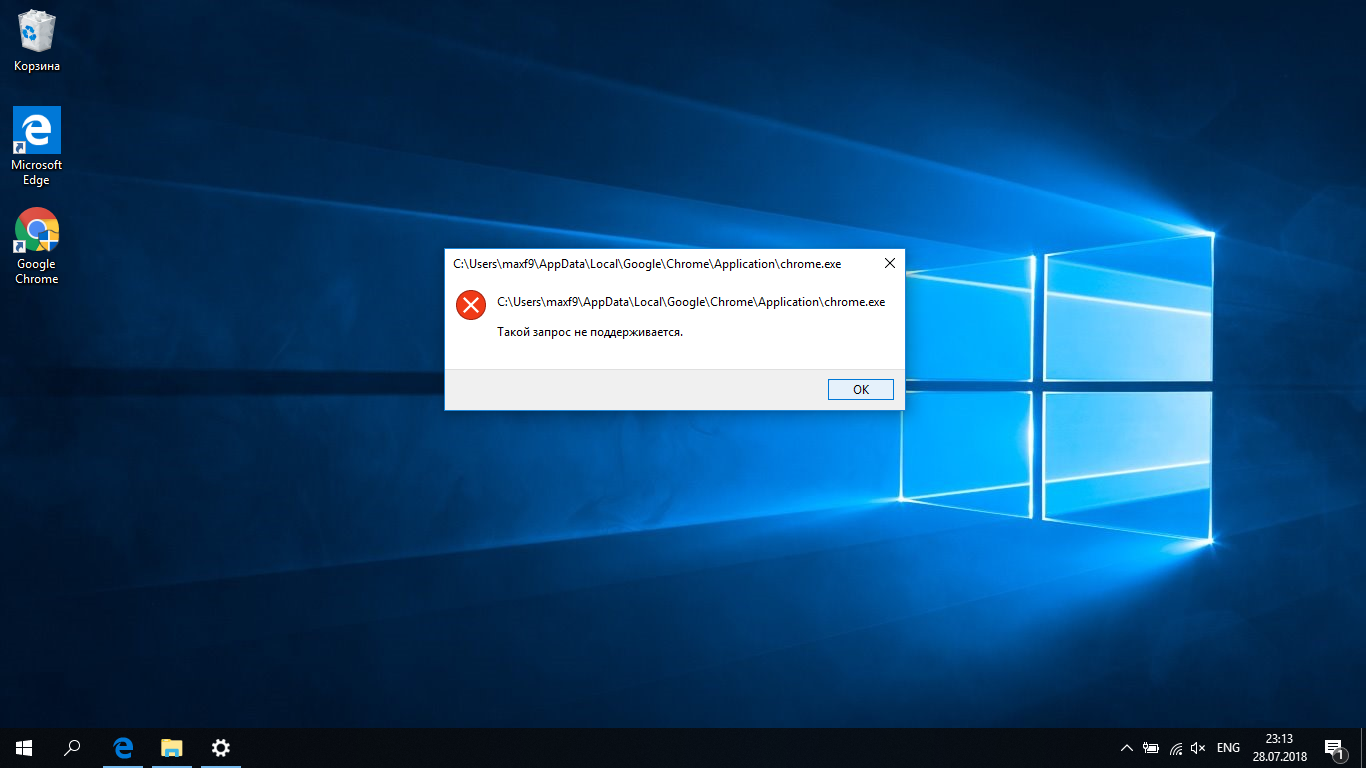Close the chrome.exe error dialog
Viewport: 1366px width, 768px height.
[889, 264]
